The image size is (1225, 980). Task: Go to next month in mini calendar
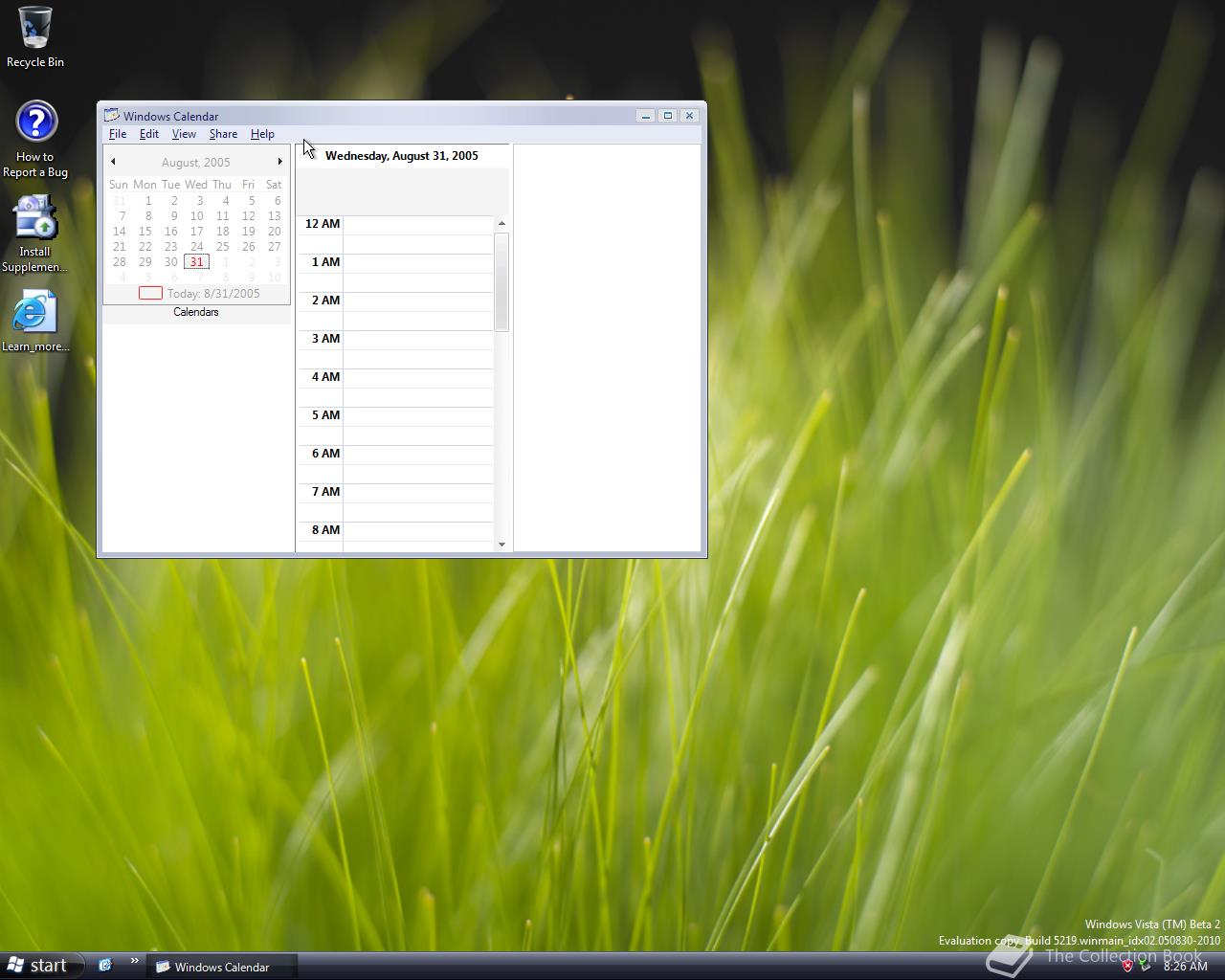pos(279,162)
